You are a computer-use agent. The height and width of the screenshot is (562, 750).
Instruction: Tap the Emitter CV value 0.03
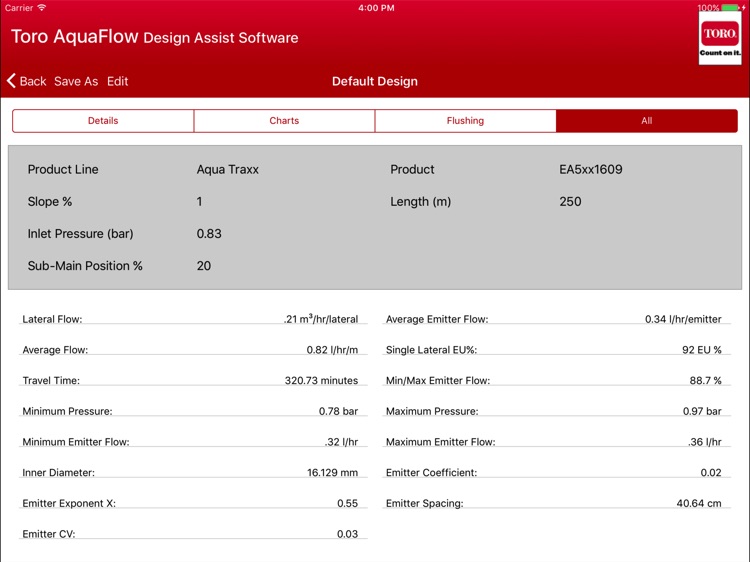(x=347, y=534)
